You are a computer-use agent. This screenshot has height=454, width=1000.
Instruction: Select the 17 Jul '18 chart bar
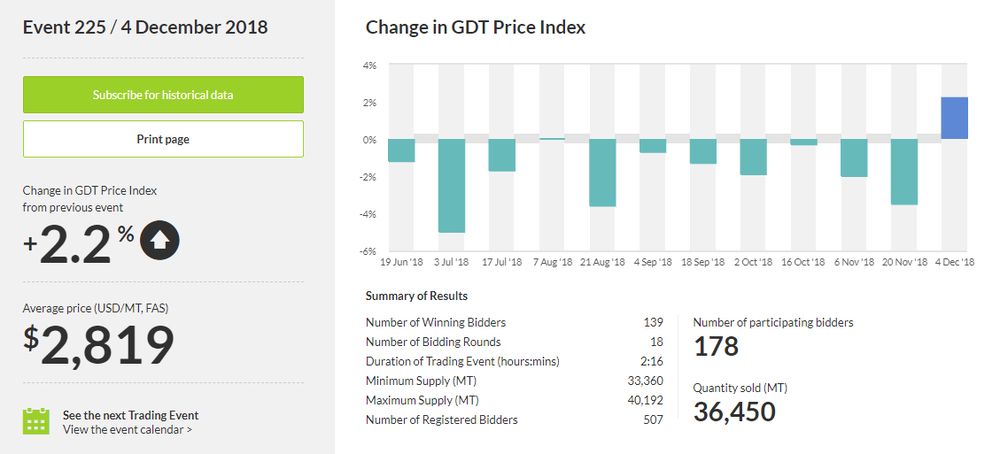click(502, 155)
